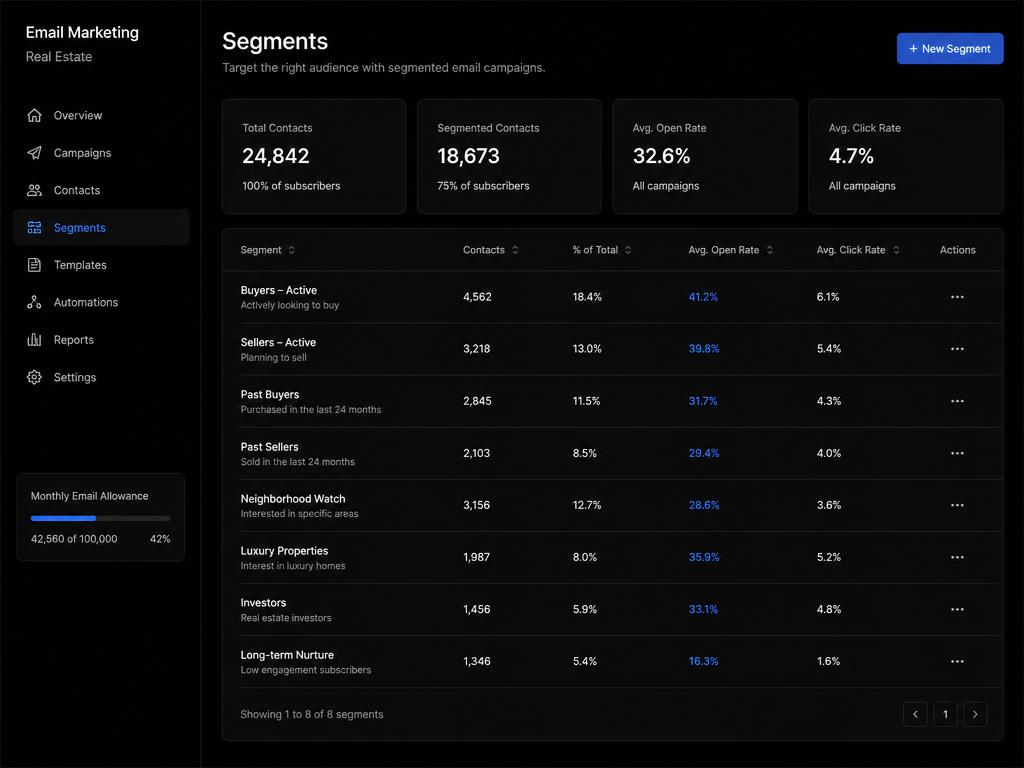
Task: Click the Settings gear icon
Action: pos(35,377)
